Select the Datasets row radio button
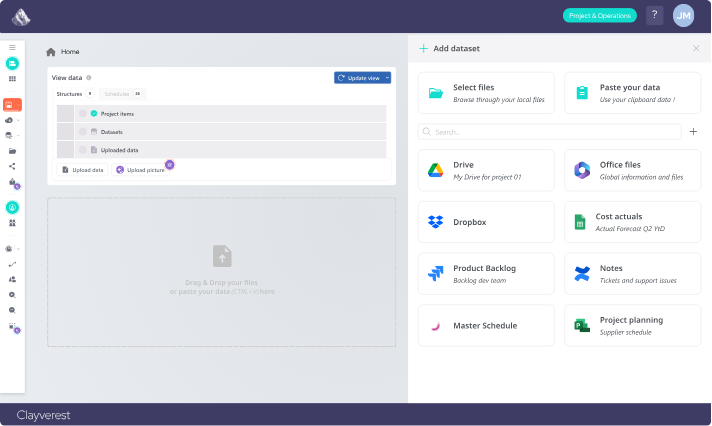This screenshot has height=426, width=712. pos(83,132)
